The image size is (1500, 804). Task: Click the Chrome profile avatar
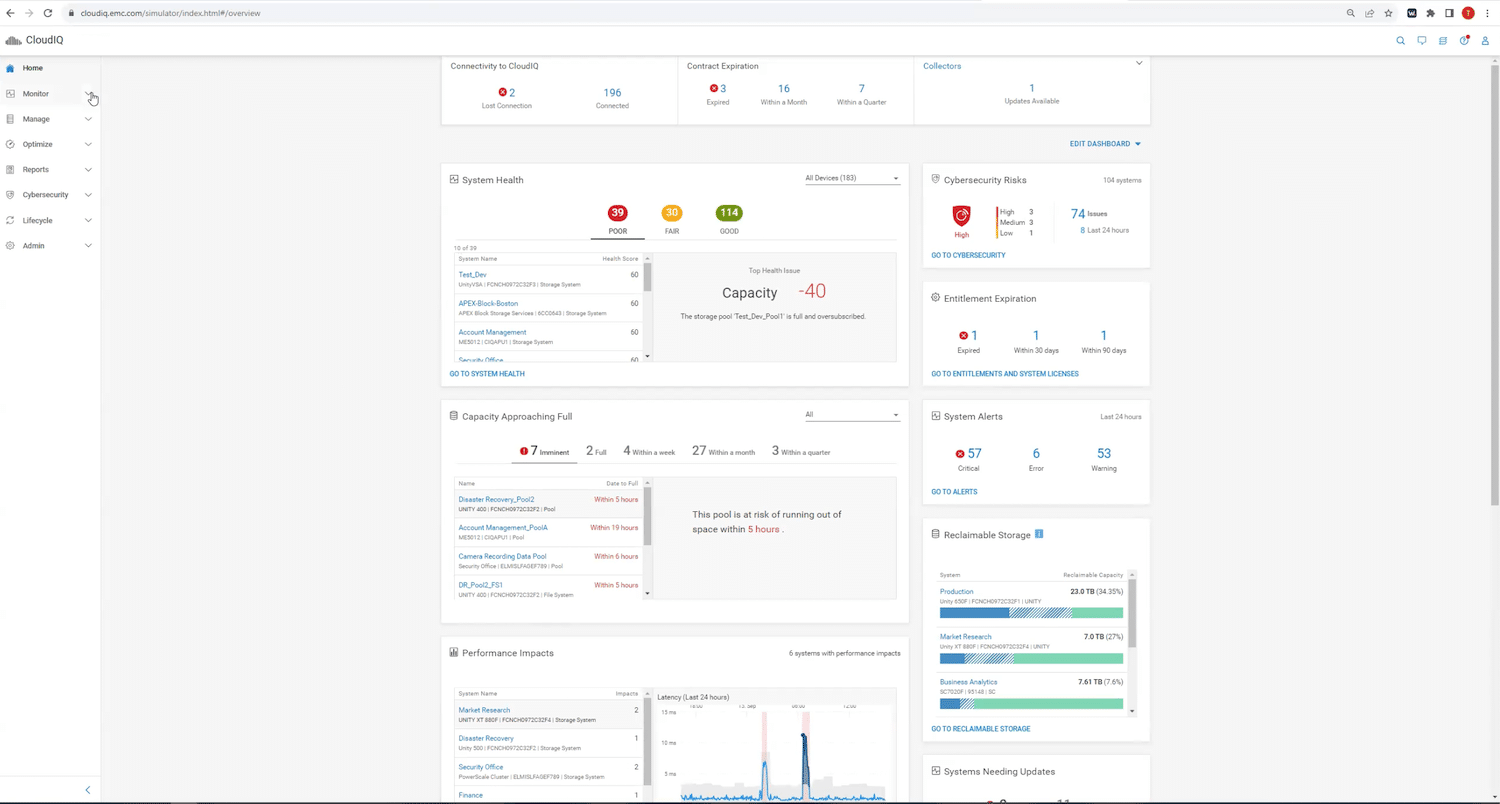pos(1468,13)
